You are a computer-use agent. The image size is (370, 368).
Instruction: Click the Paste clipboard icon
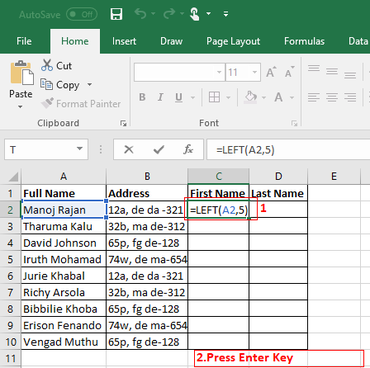21,73
